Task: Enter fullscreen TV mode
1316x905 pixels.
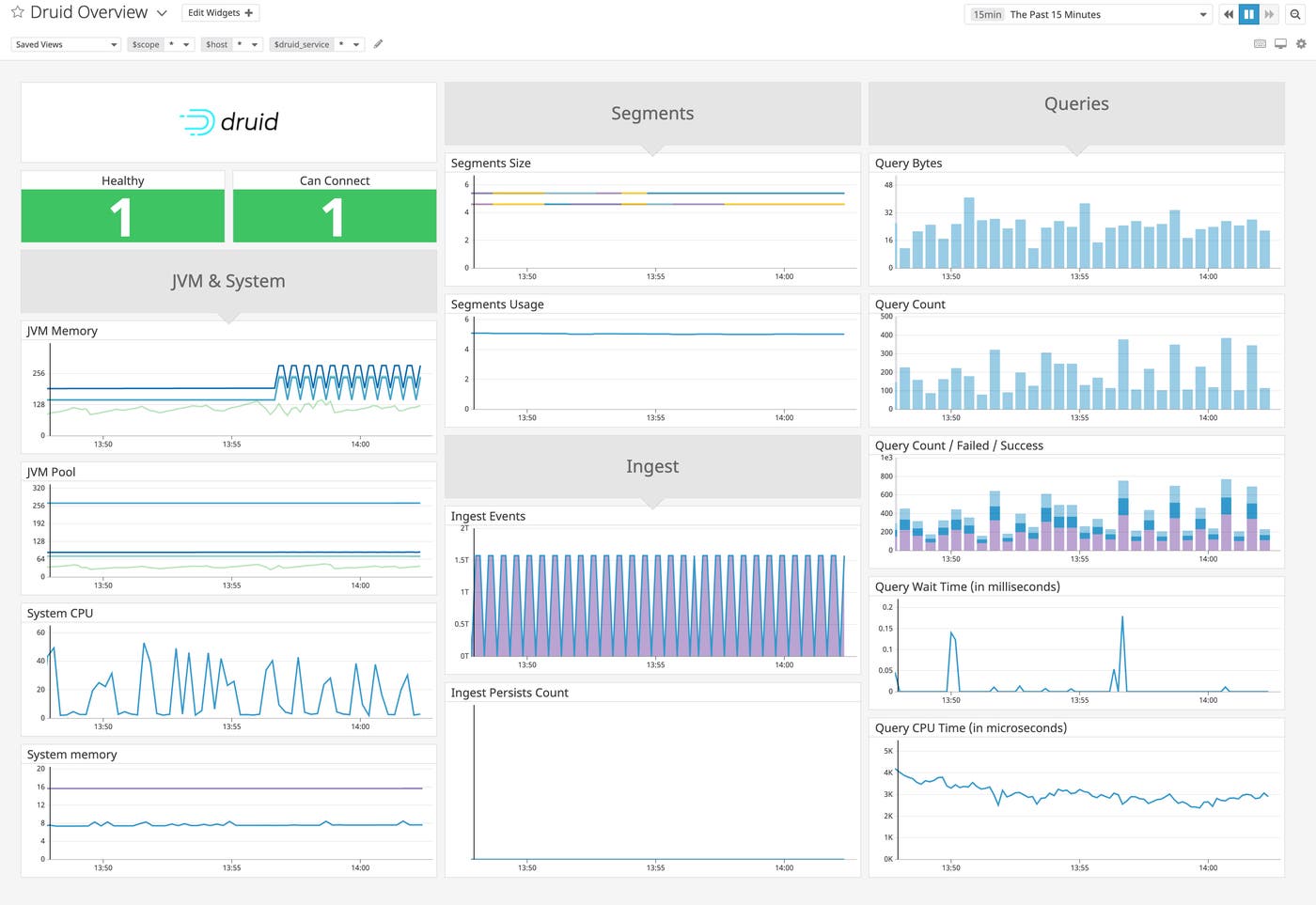Action: [x=1279, y=43]
